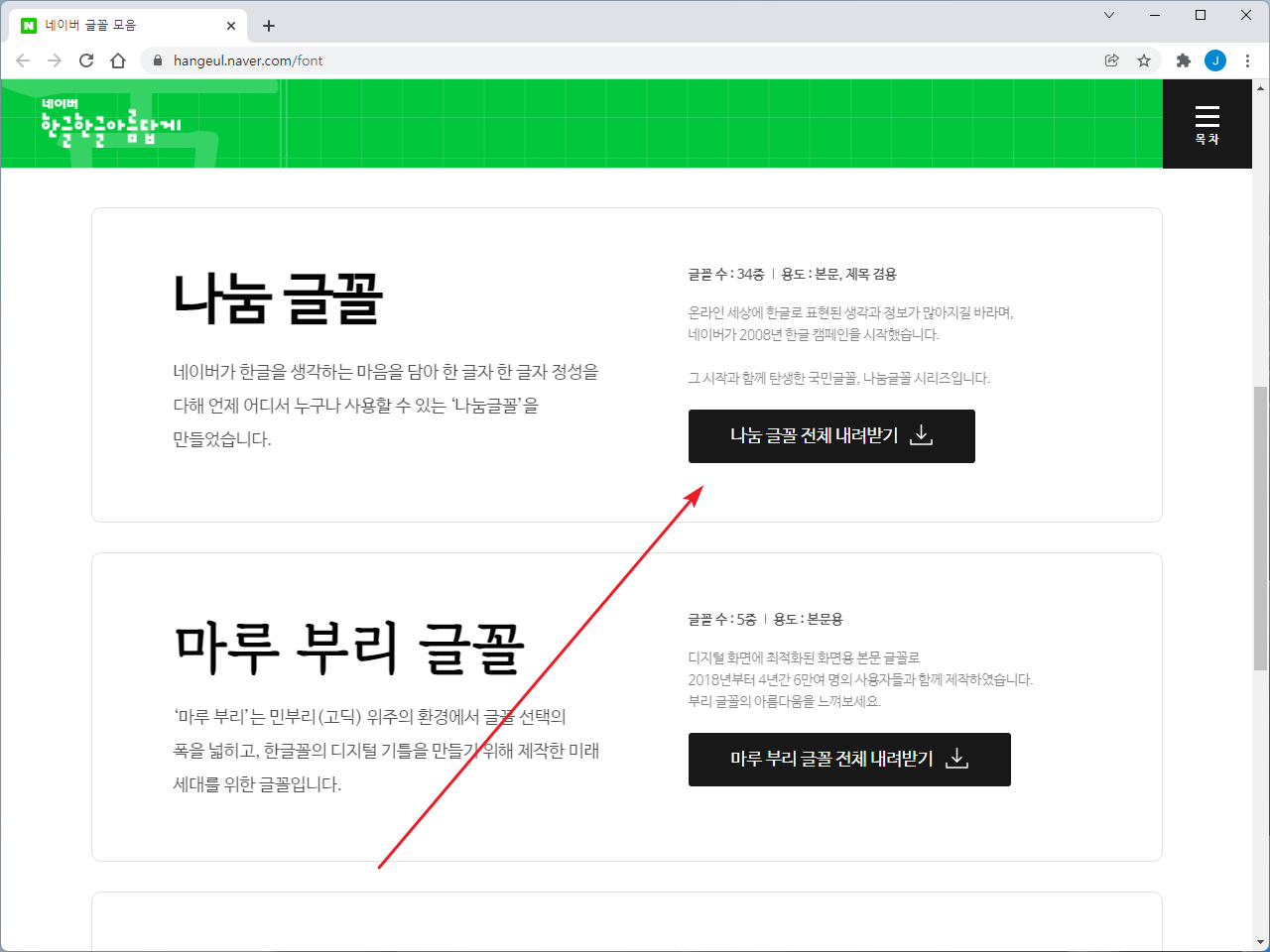Click the 글꼴 수 : 5종 text
Viewport: 1270px width, 952px height.
point(722,619)
